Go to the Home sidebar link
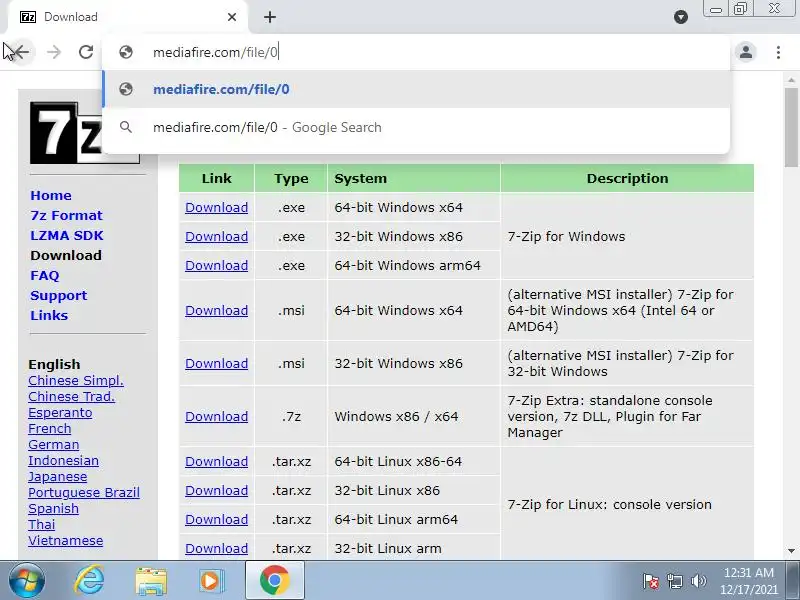Screen dimensions: 800x600 [51, 195]
